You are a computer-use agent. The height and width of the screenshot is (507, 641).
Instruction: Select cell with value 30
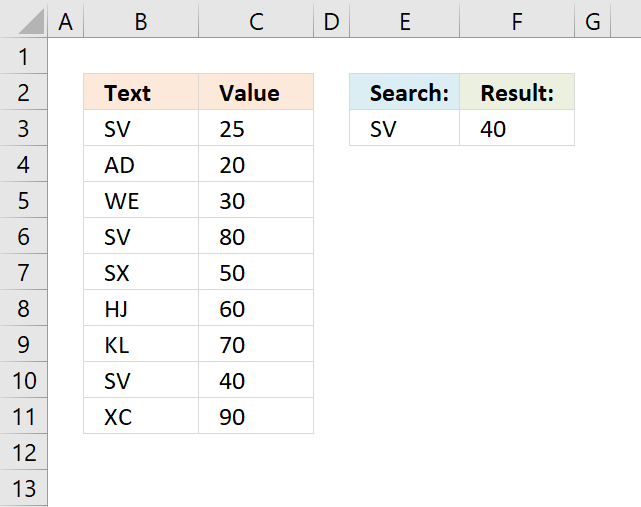(256, 200)
